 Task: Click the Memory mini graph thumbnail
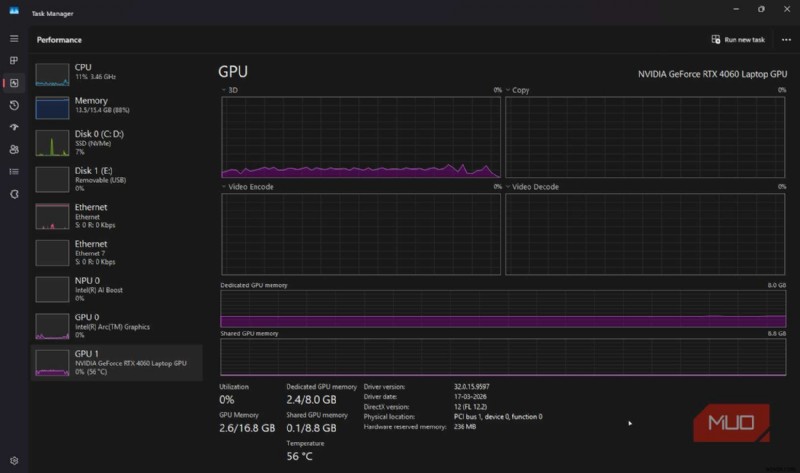(x=52, y=108)
